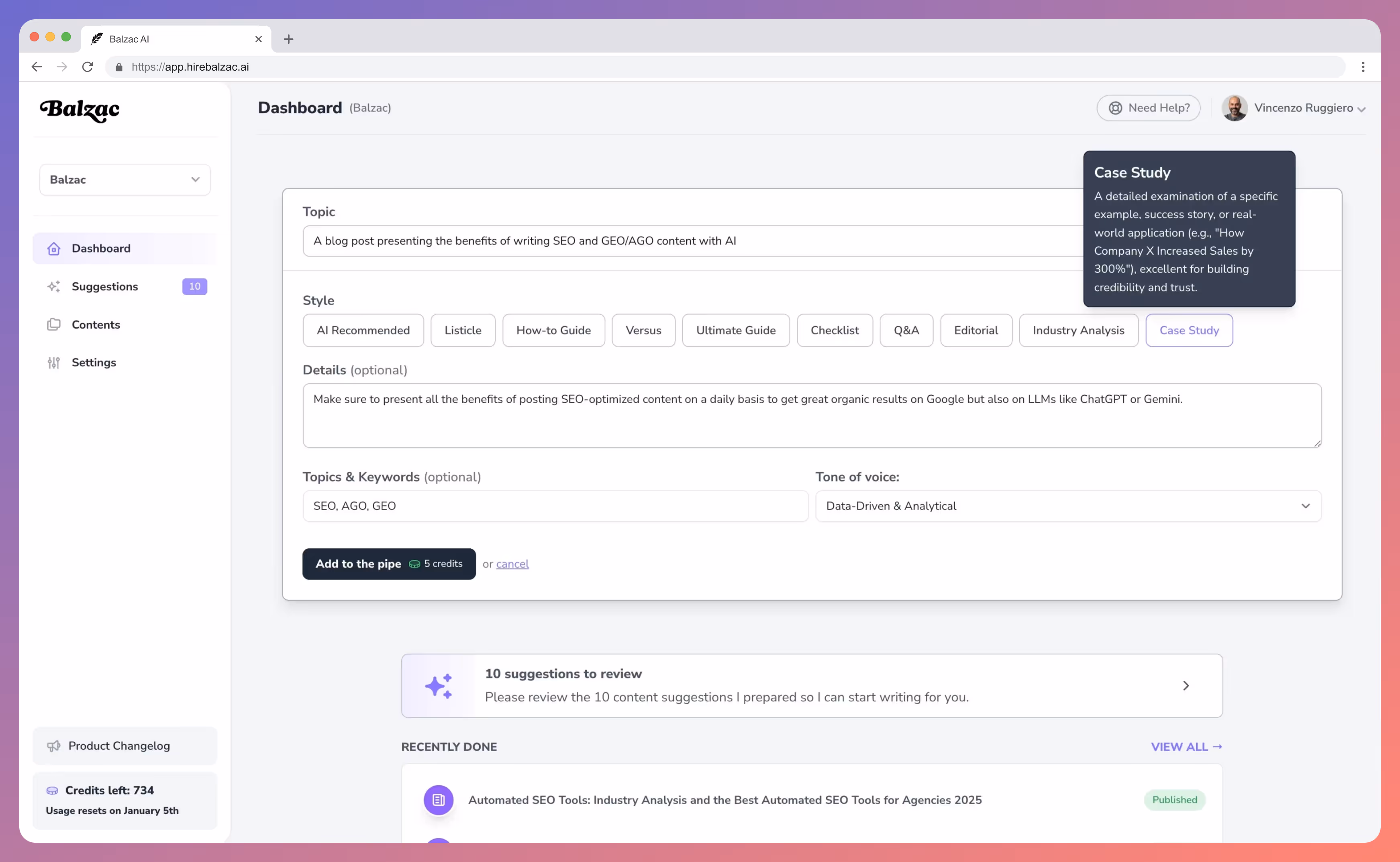
Task: Select the Listicle style option
Action: tap(462, 330)
